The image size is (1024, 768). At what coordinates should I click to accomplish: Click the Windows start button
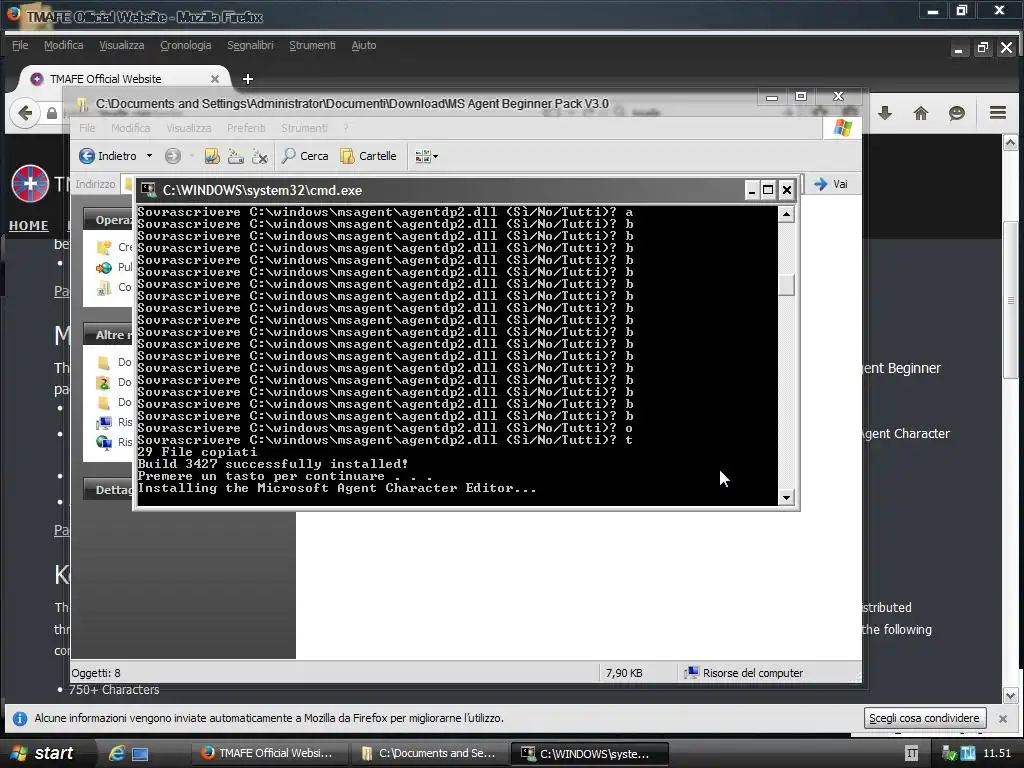tap(42, 753)
